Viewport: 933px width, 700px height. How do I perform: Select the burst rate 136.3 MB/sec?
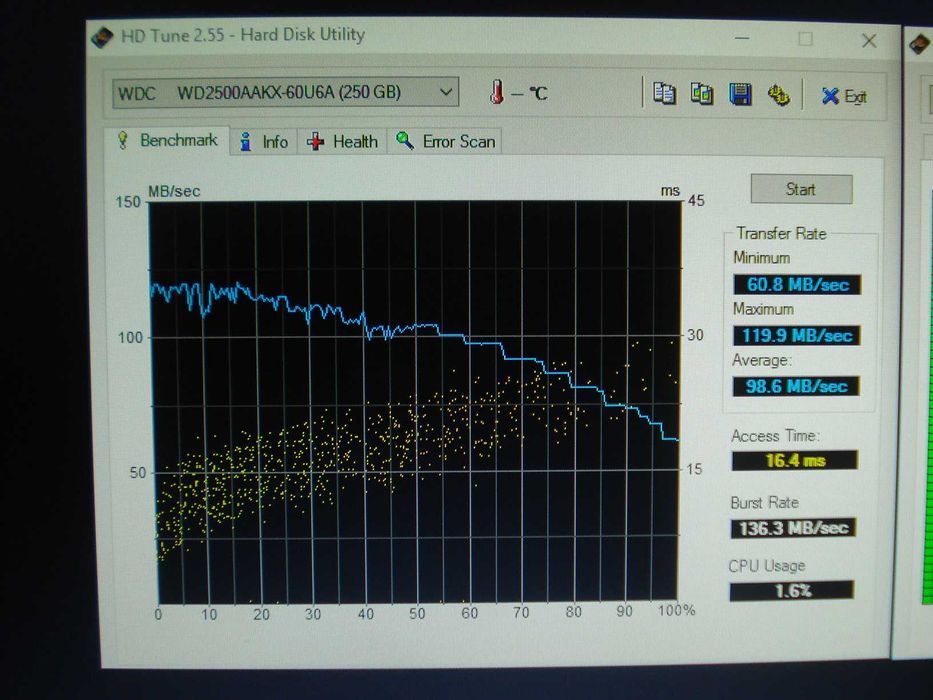pos(793,528)
